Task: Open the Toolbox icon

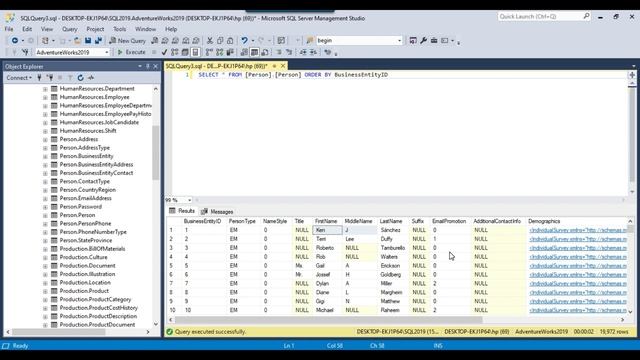Action: pyautogui.click(x=434, y=40)
